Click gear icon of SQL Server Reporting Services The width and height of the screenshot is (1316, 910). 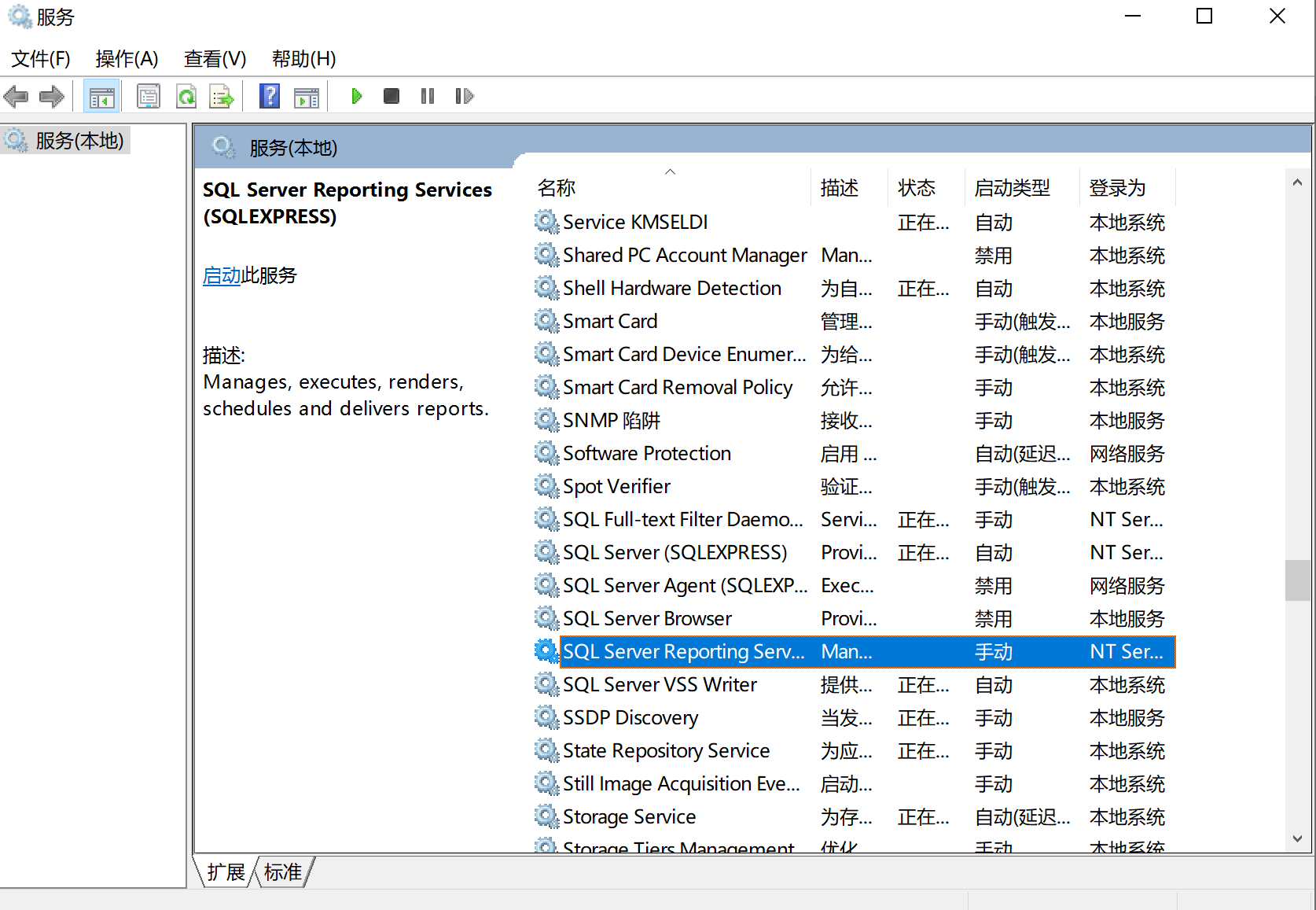click(546, 651)
